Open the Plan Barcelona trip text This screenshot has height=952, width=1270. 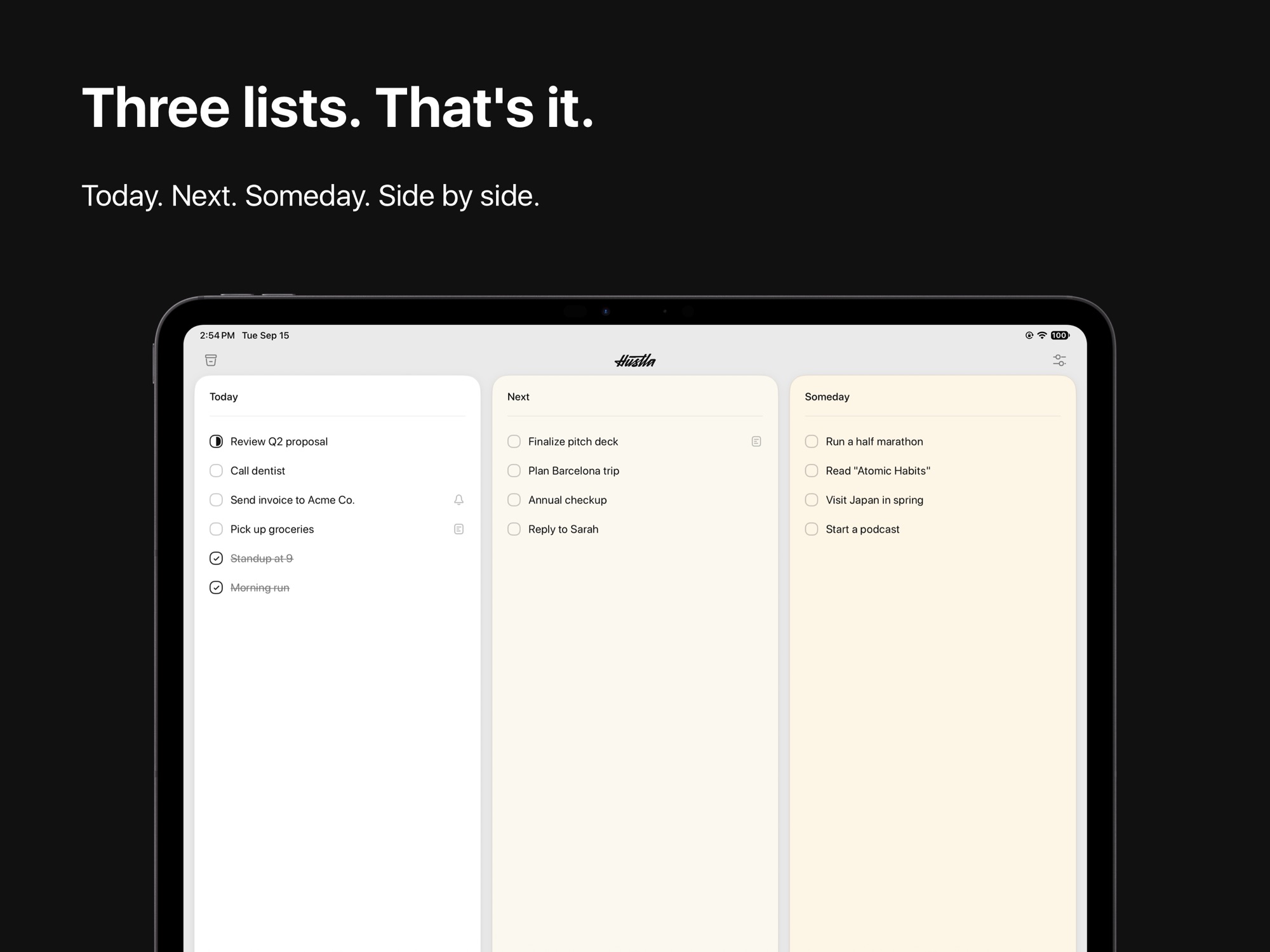pyautogui.click(x=573, y=471)
